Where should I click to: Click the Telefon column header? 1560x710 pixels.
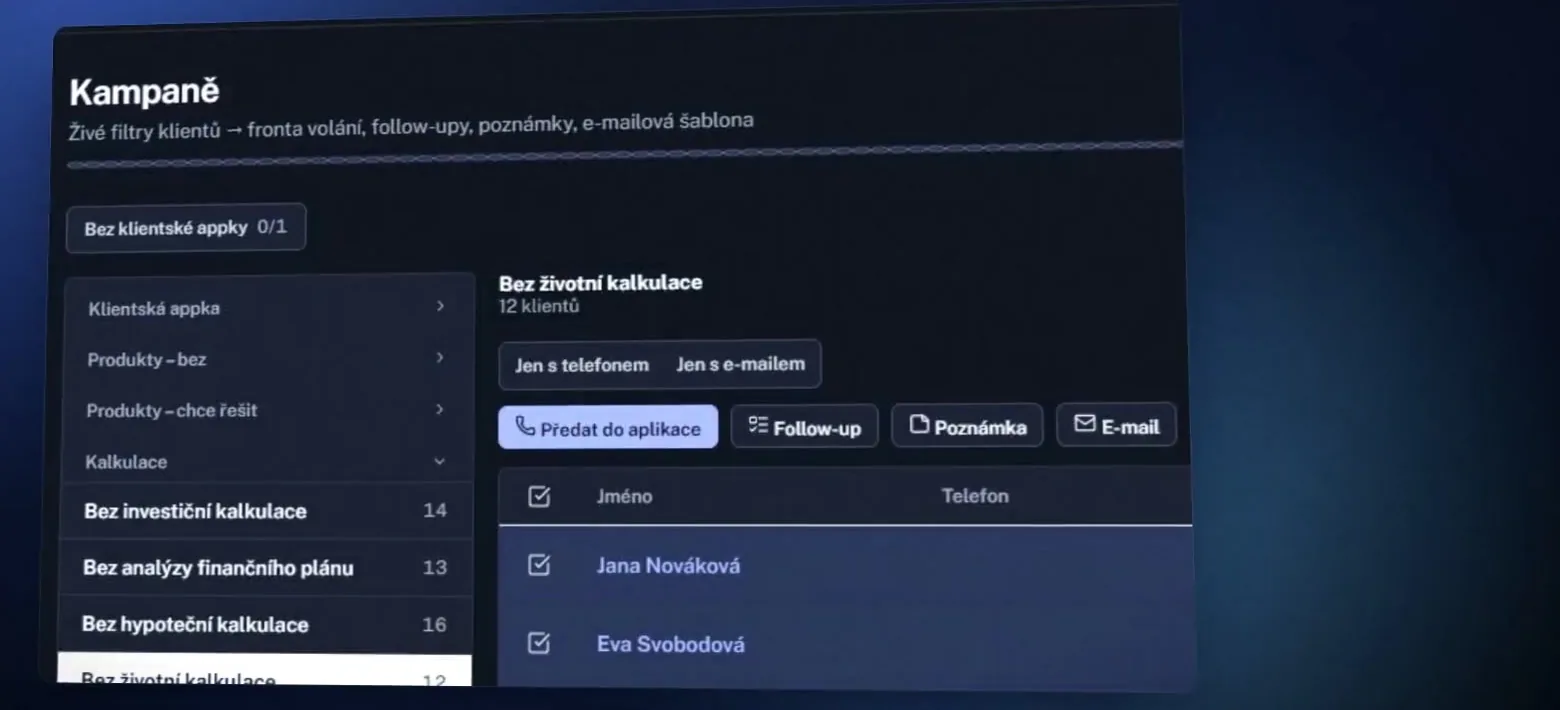pos(975,495)
